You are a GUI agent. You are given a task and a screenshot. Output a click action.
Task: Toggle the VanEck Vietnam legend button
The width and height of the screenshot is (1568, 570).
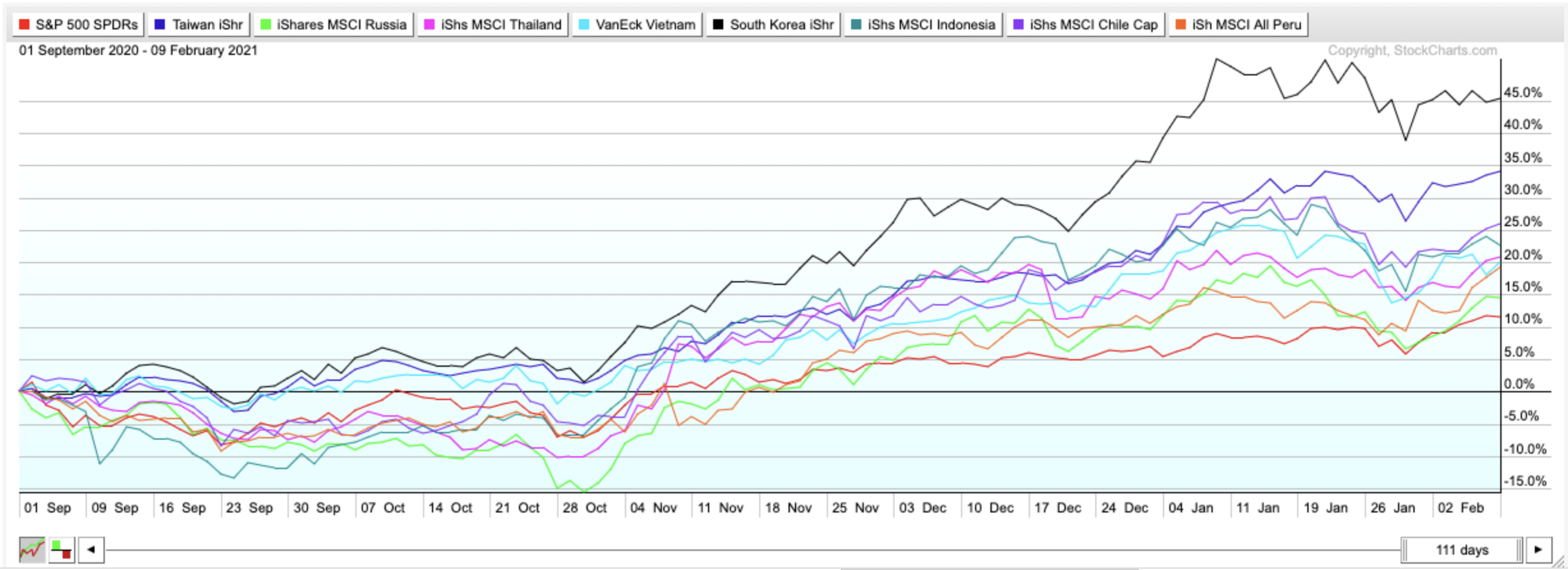click(x=637, y=25)
